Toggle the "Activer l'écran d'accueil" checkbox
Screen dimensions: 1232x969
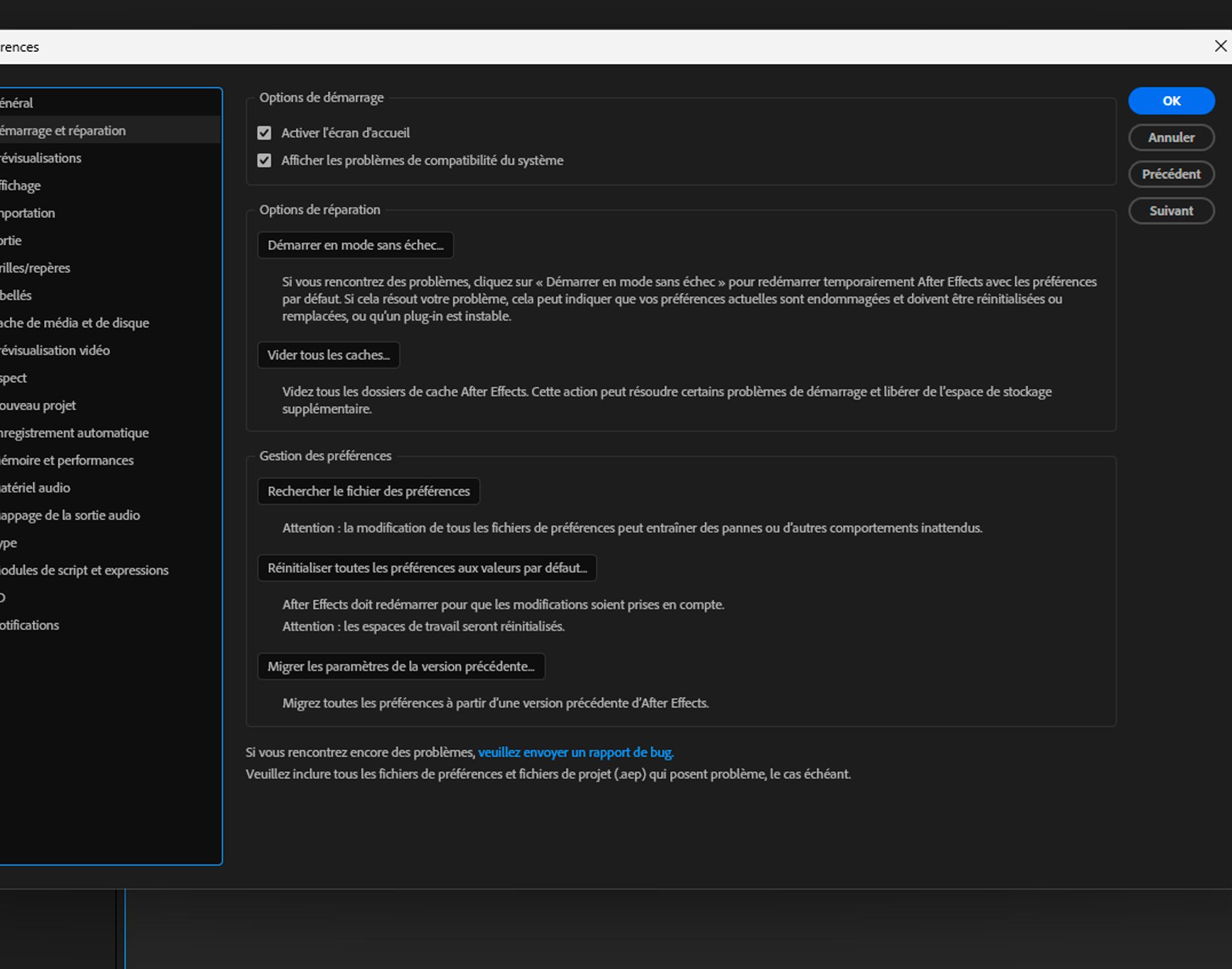point(264,133)
